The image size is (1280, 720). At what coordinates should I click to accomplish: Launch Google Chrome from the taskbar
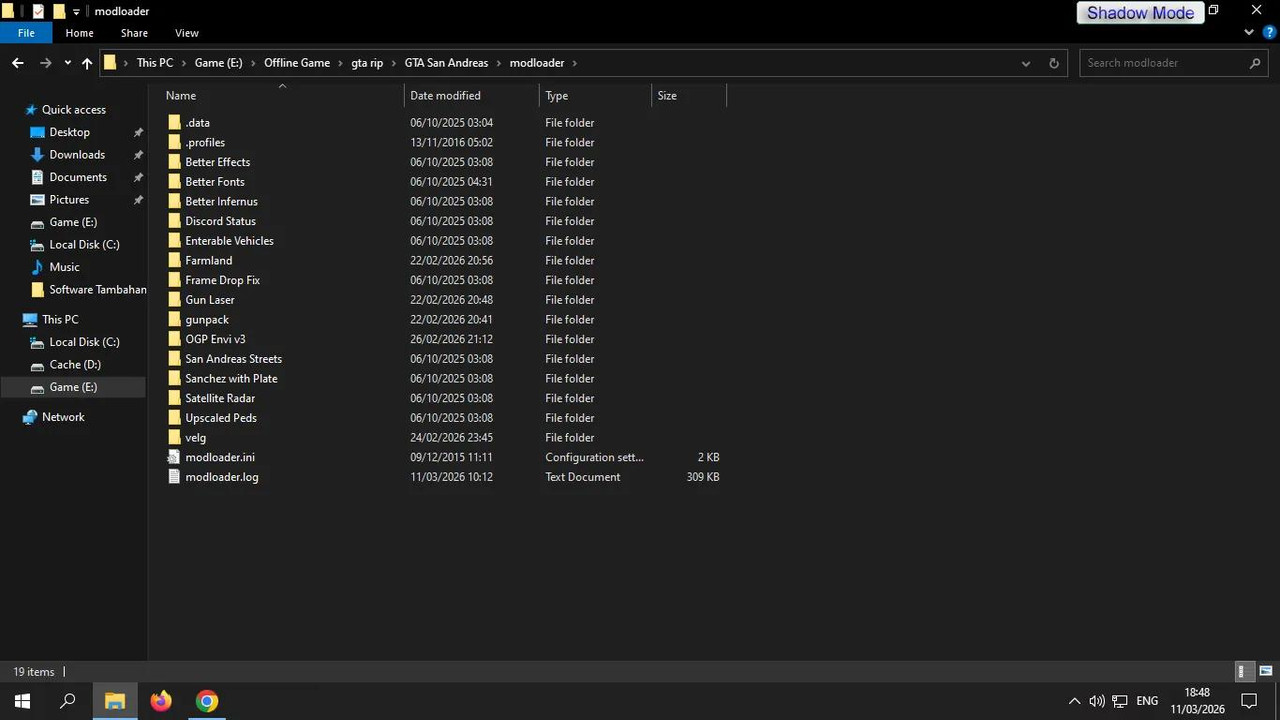(x=207, y=701)
